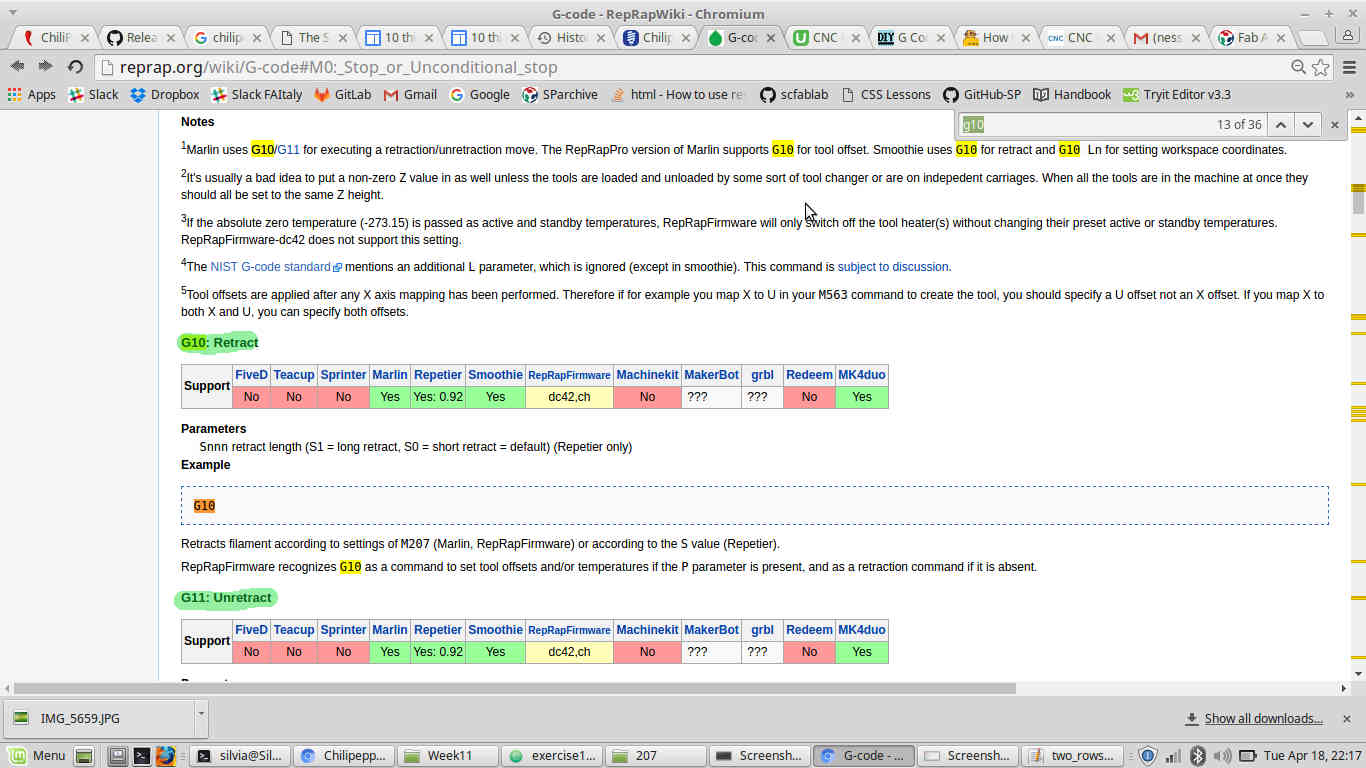Open the Linux Mint Menu button
The height and width of the screenshot is (768, 1366).
coord(36,755)
